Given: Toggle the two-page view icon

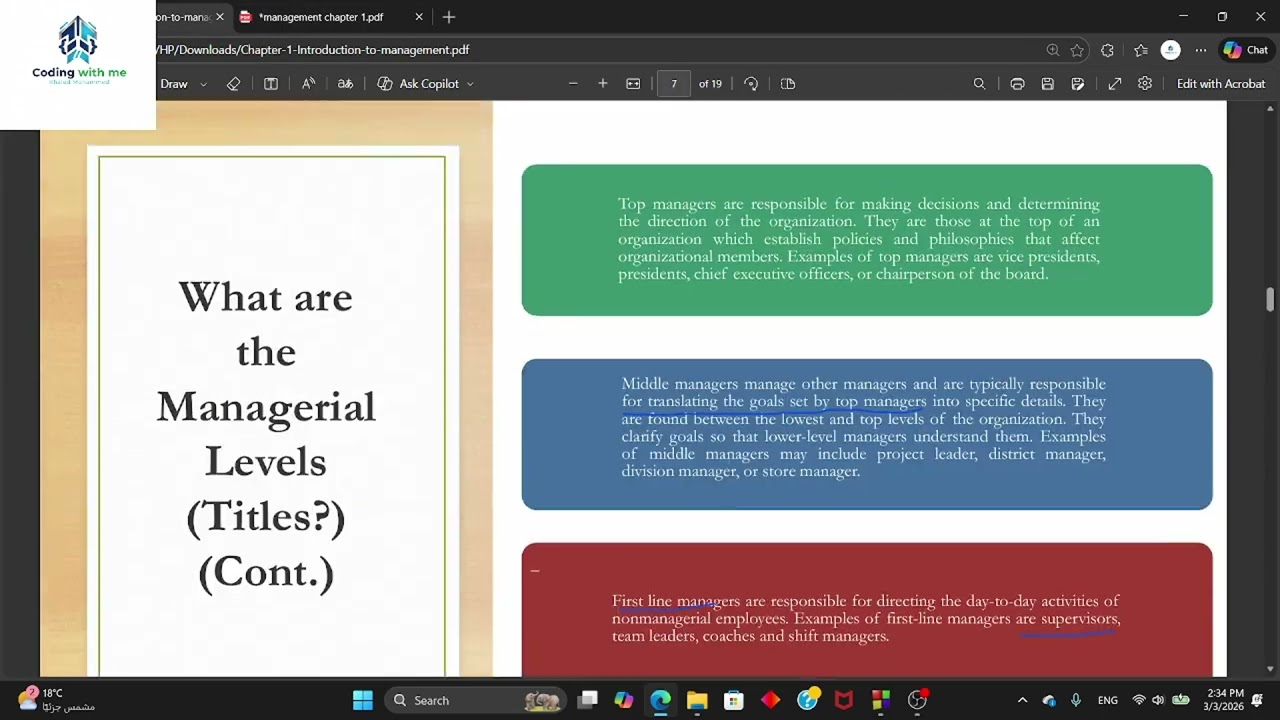Looking at the screenshot, I should tap(788, 84).
